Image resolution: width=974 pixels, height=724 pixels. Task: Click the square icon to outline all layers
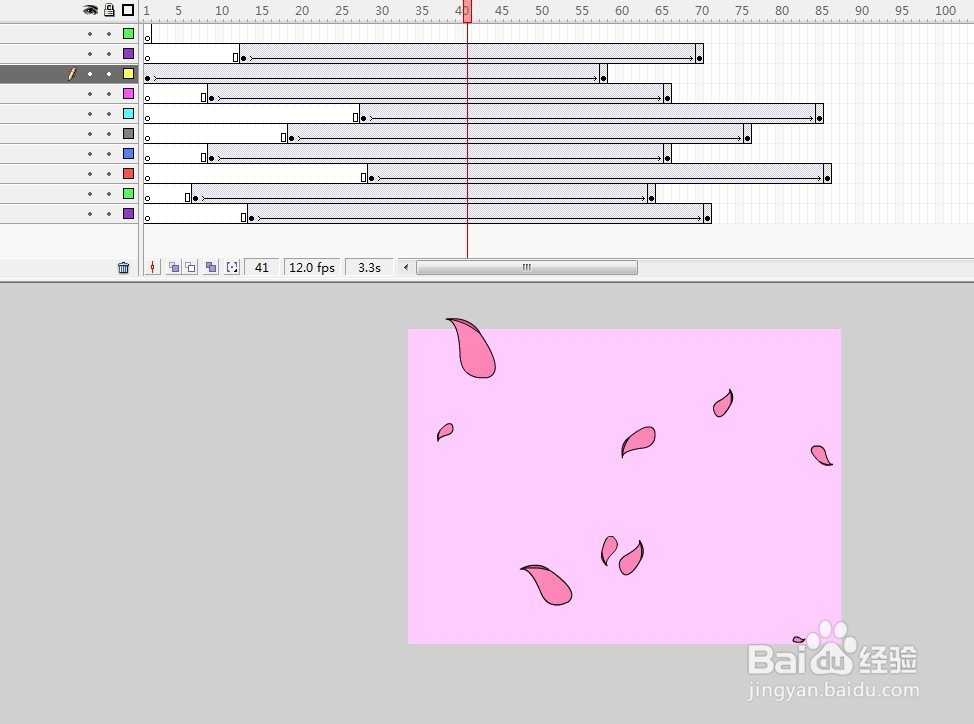(x=128, y=10)
